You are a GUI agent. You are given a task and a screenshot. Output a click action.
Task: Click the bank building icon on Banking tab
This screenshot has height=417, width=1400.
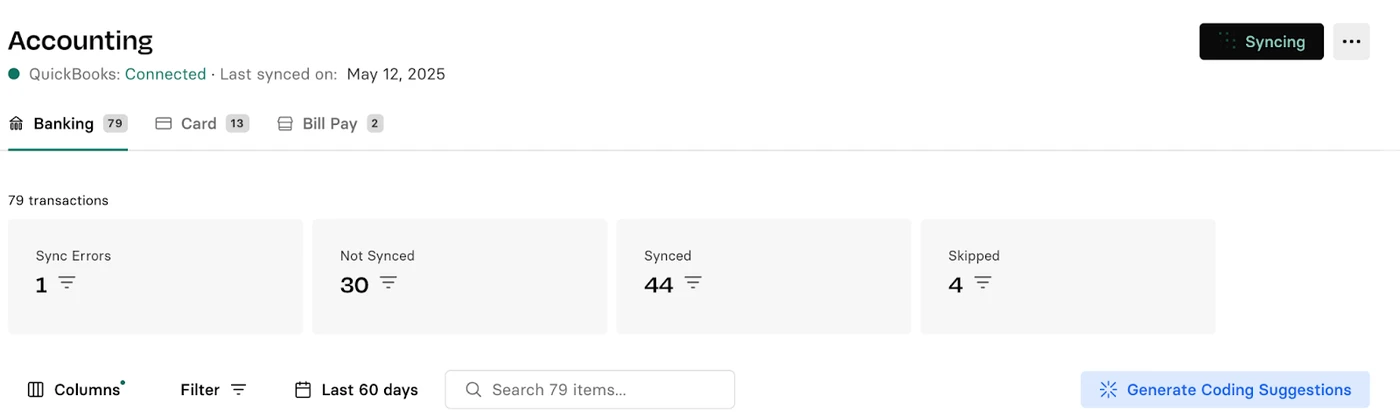(16, 124)
